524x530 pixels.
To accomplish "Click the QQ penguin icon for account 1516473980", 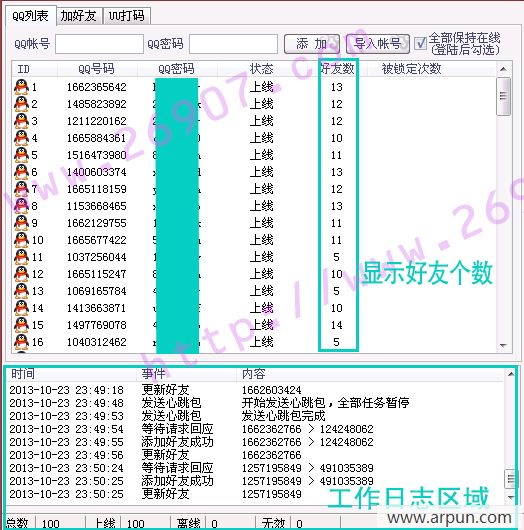I will point(21,155).
